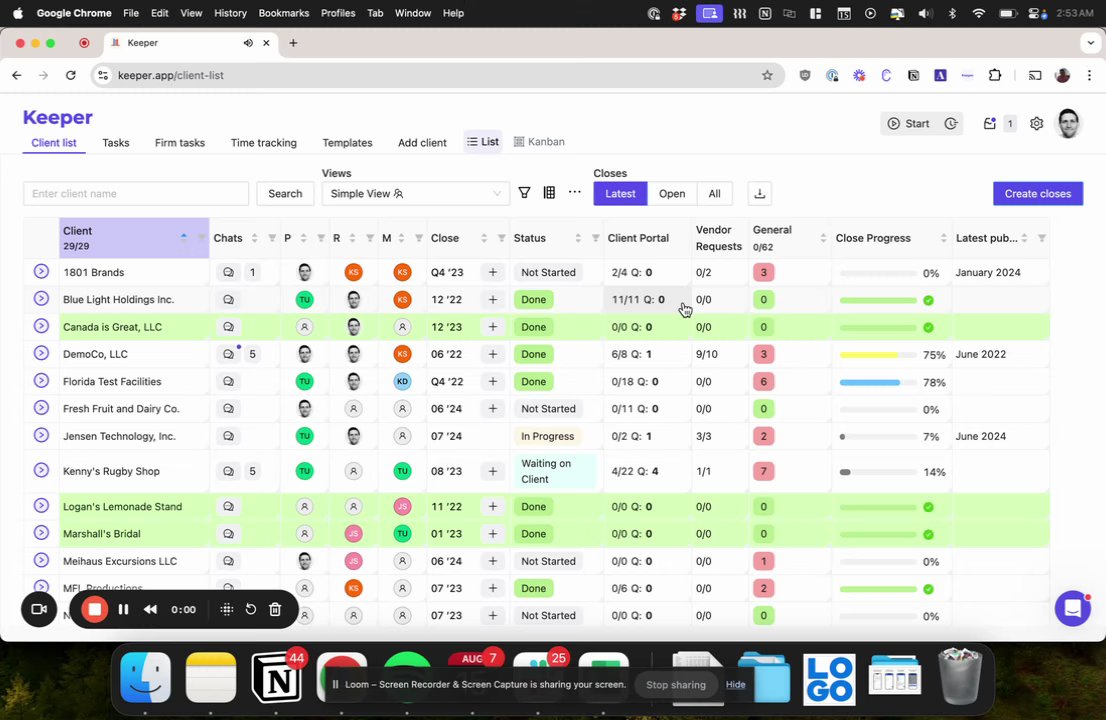Expand row for Marshall's Bridal
1106x720 pixels.
41,533
